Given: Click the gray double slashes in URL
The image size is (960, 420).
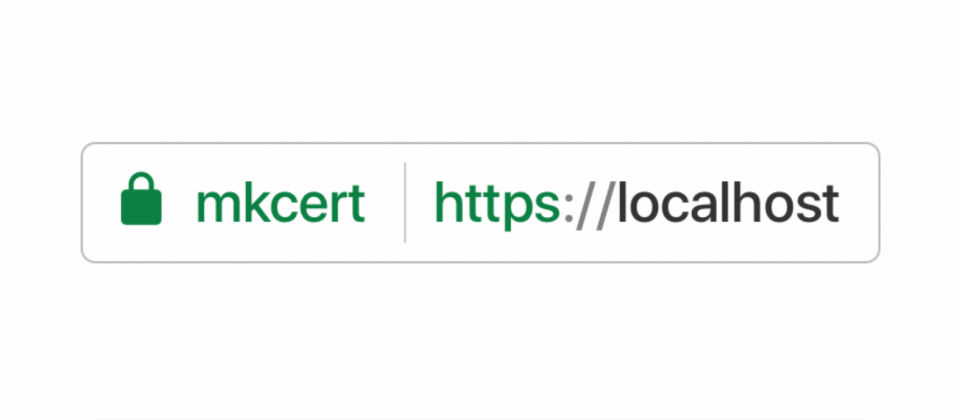Looking at the screenshot, I should (596, 205).
